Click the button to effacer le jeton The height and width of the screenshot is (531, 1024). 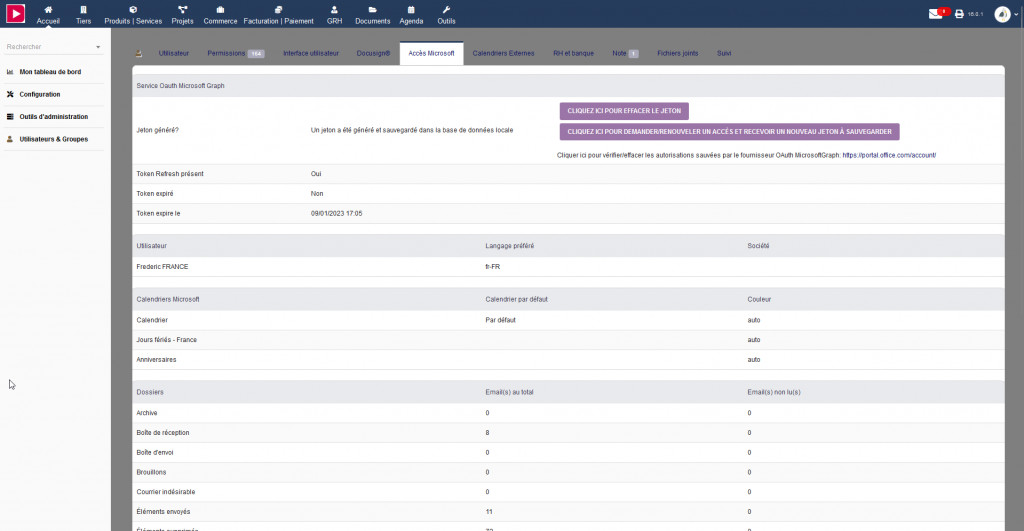coord(624,111)
